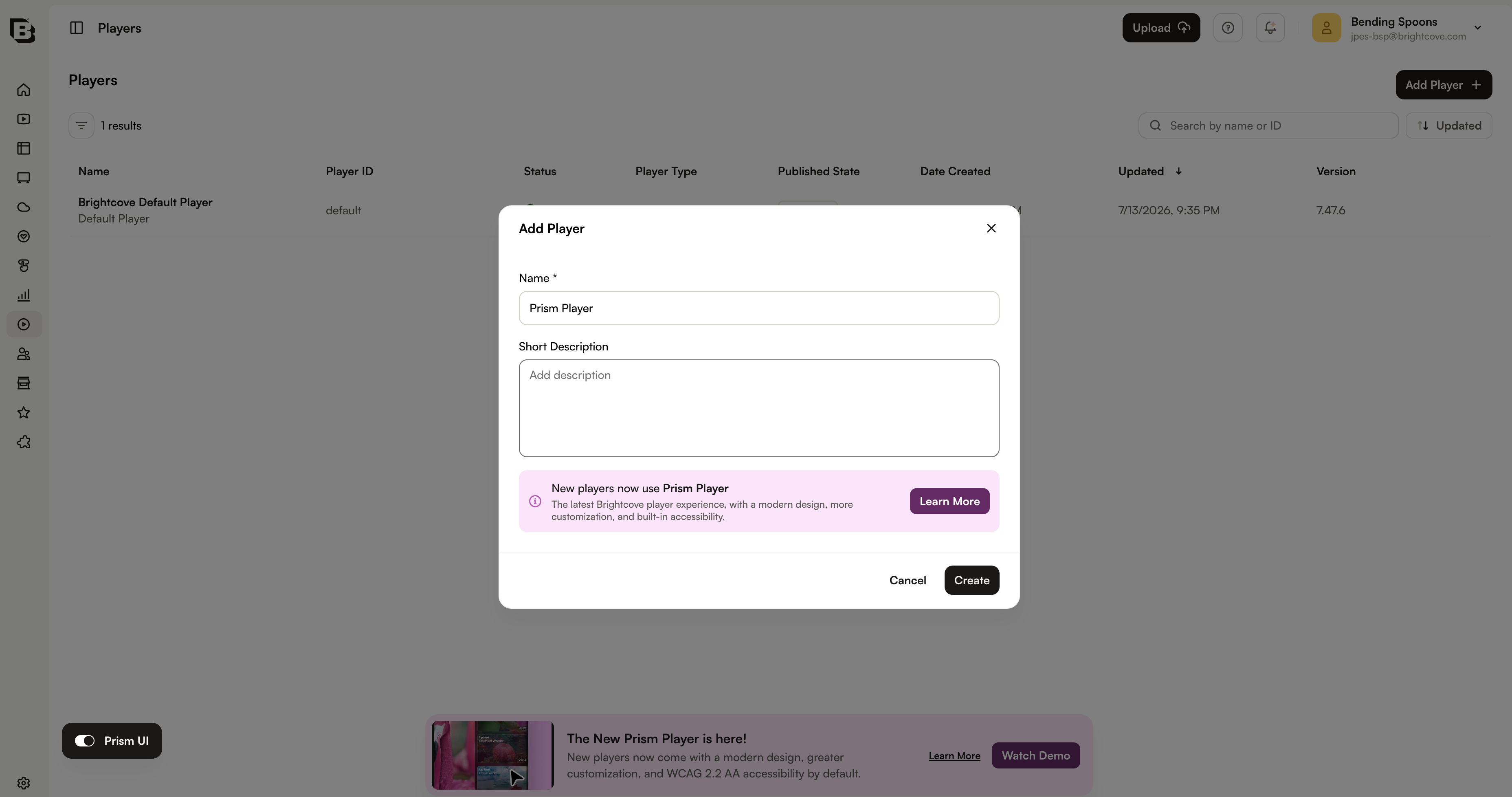1512x797 pixels.
Task: Click the '1 results' count text
Action: pyautogui.click(x=121, y=125)
